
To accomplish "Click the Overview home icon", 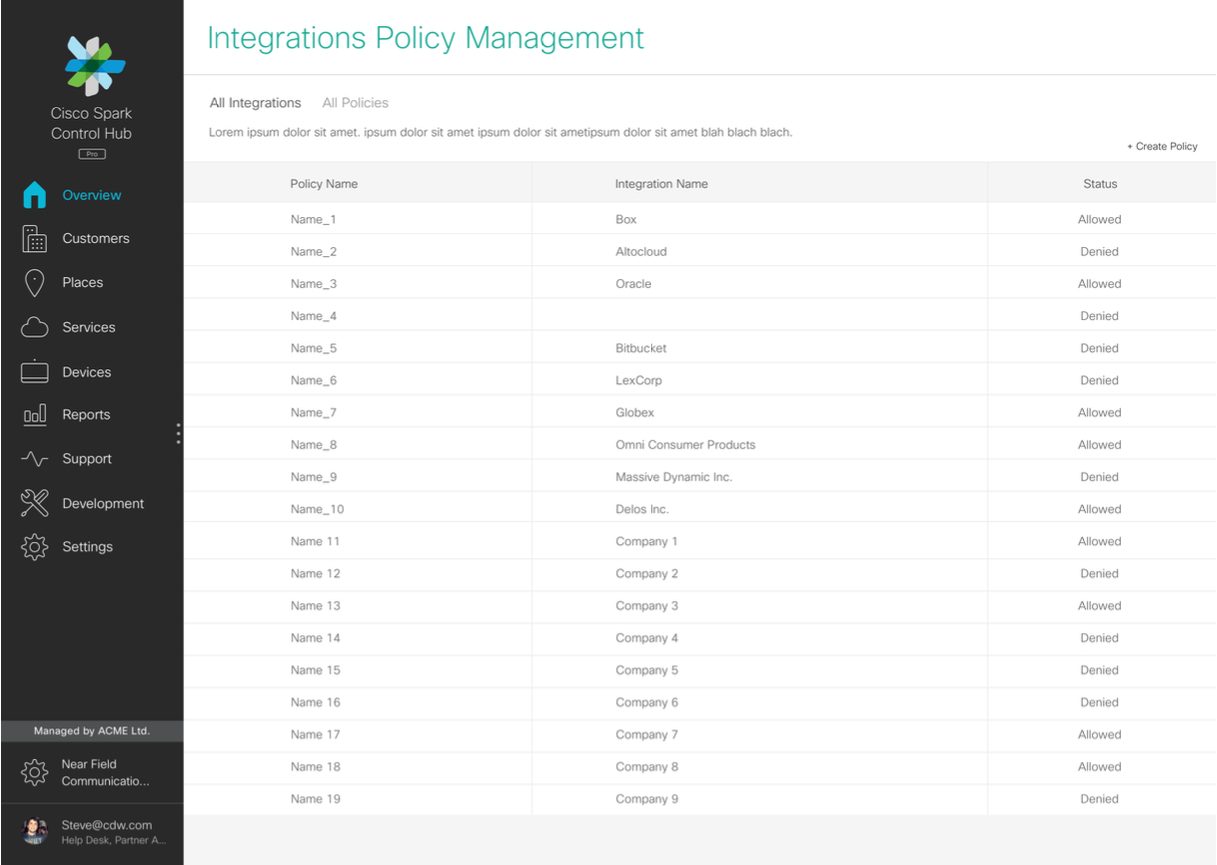I will coord(35,196).
